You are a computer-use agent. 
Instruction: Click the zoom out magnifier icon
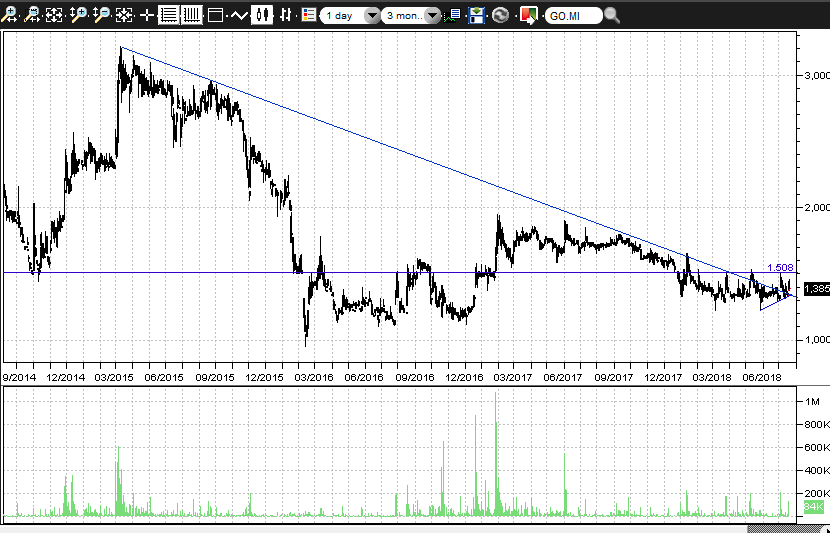pyautogui.click(x=101, y=15)
